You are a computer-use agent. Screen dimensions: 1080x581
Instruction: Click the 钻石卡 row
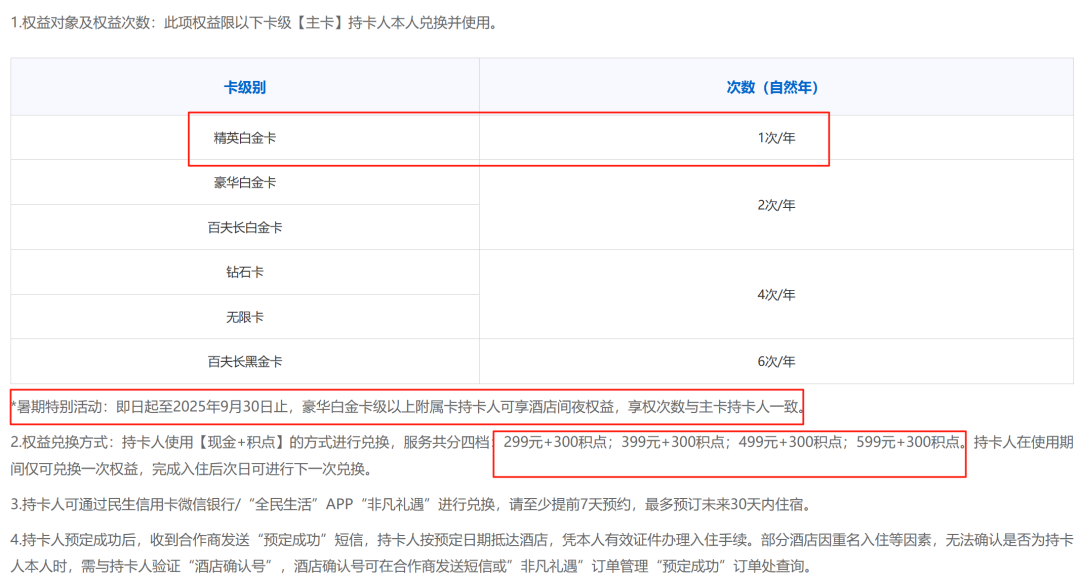(245, 272)
